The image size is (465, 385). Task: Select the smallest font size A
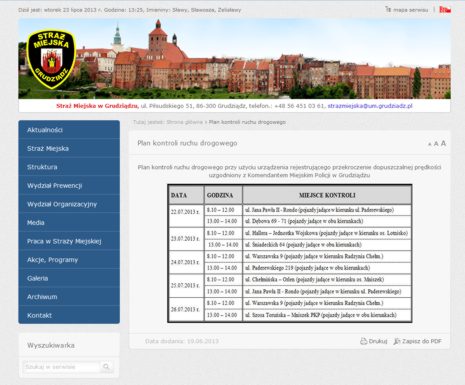(430, 144)
